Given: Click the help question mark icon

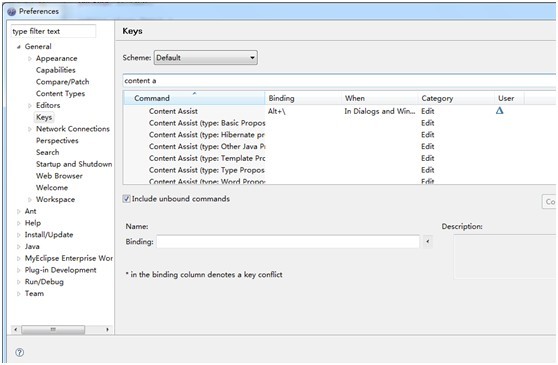Looking at the screenshot, I should [20, 352].
